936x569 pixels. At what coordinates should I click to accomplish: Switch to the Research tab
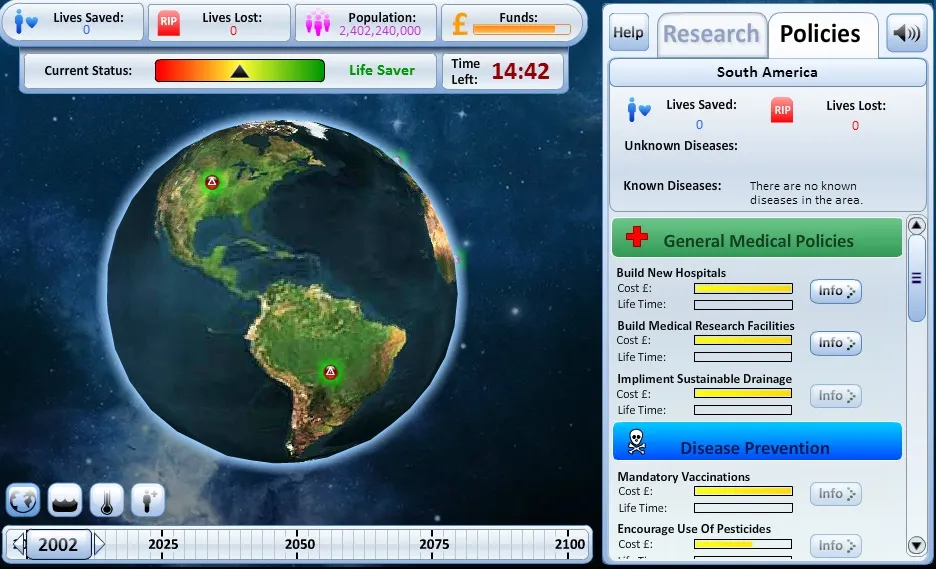pos(711,34)
